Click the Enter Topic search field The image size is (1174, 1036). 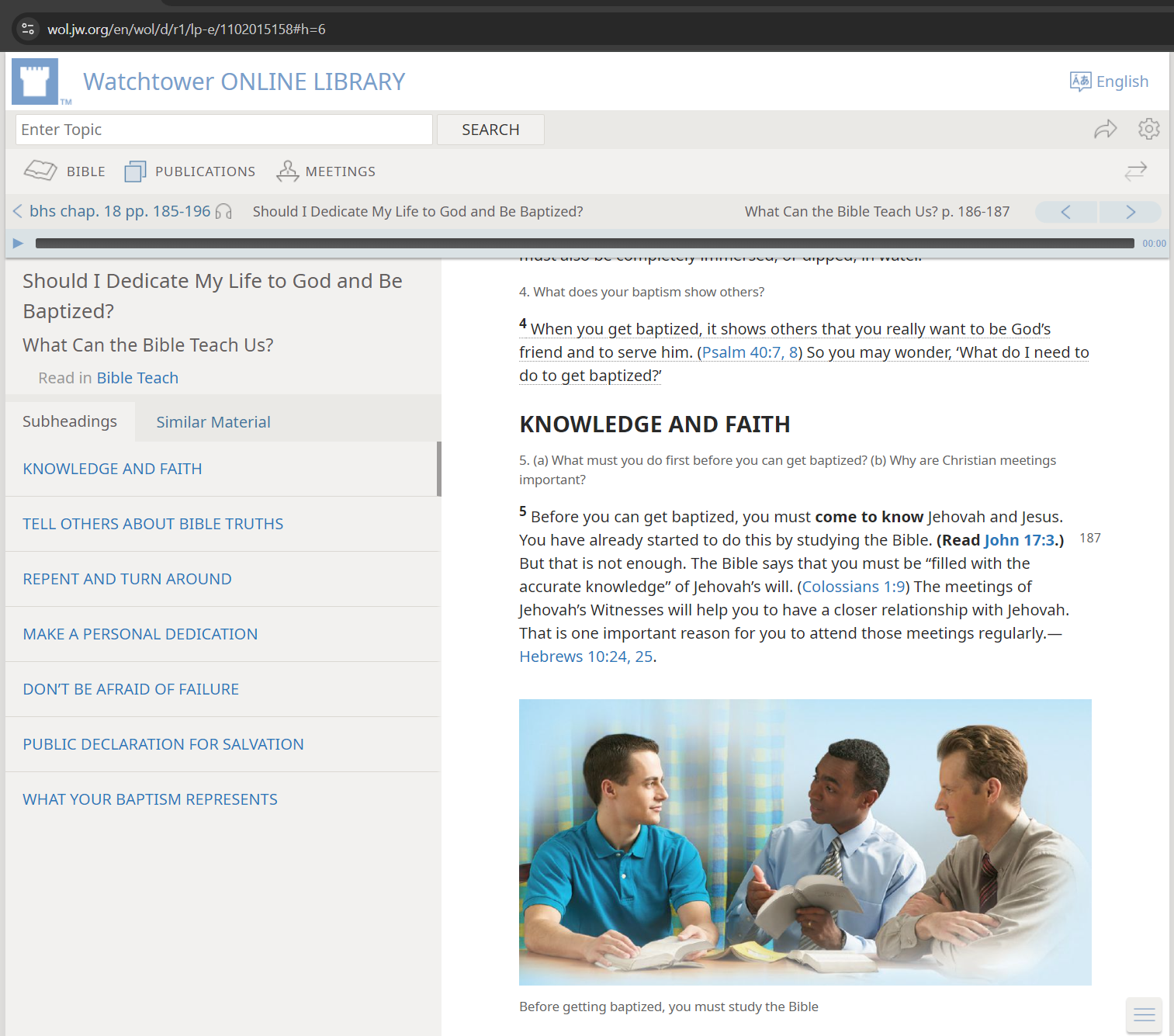tap(223, 130)
